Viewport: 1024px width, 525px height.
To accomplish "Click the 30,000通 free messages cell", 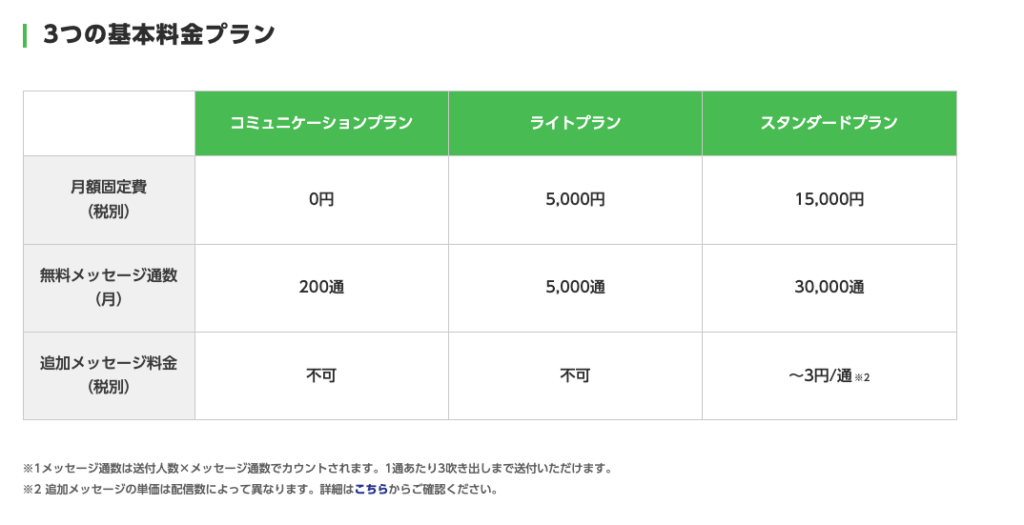I will [829, 288].
